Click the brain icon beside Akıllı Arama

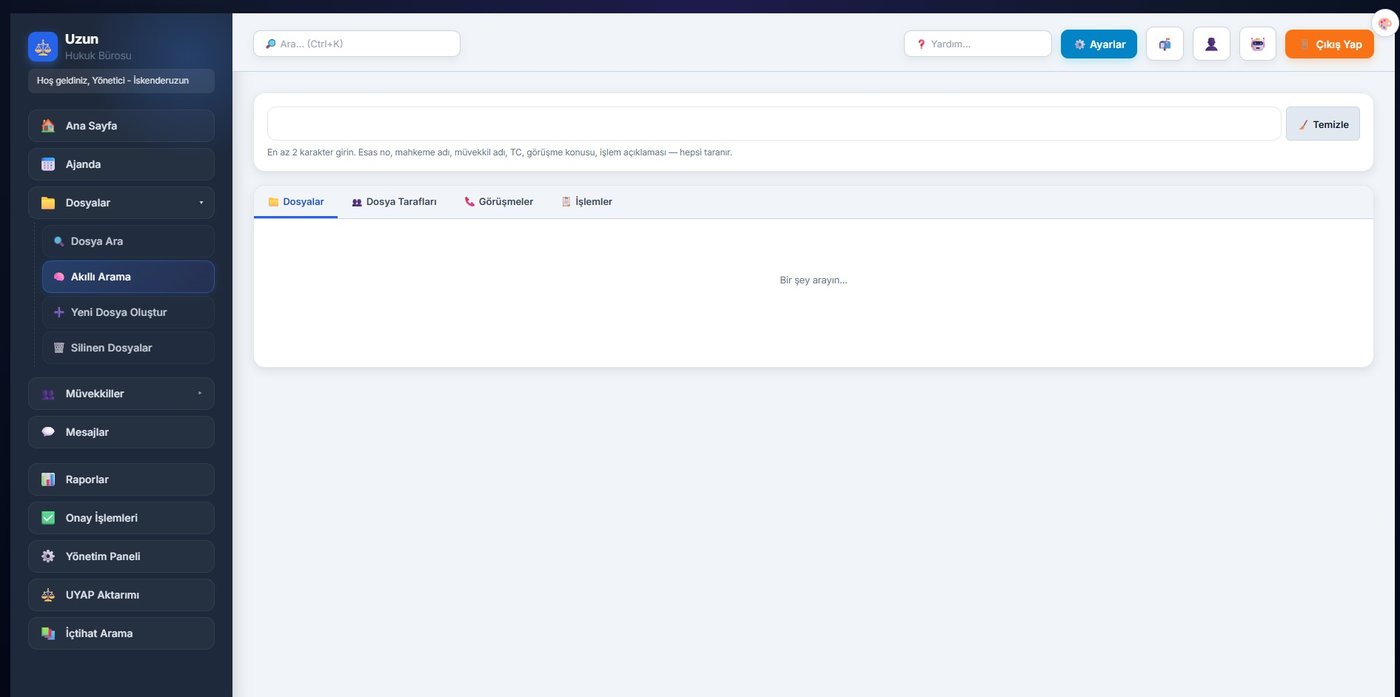point(59,277)
